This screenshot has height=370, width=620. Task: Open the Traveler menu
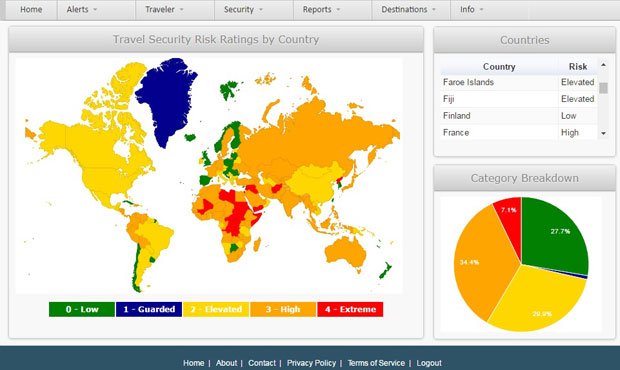pos(175,9)
